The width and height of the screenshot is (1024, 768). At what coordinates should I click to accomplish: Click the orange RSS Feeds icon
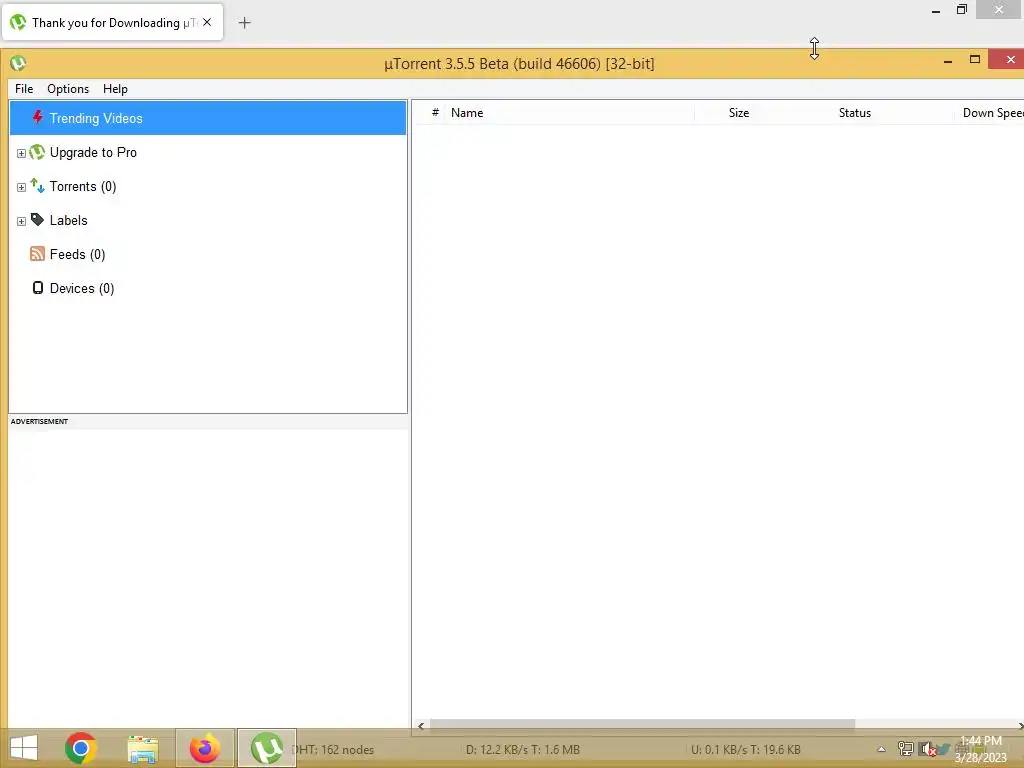37,254
